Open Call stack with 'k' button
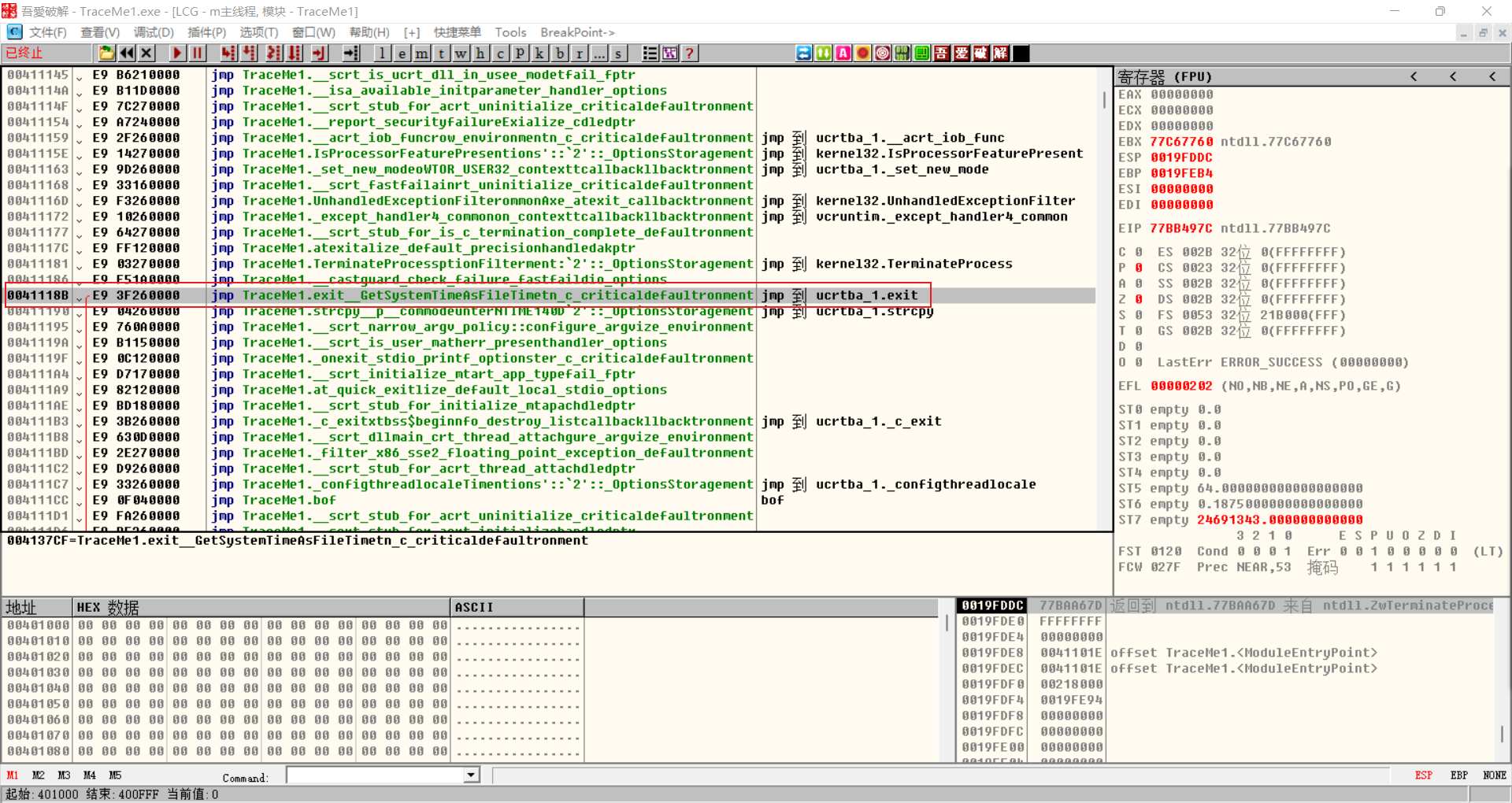Viewport: 1512px width, 803px height. [x=539, y=54]
